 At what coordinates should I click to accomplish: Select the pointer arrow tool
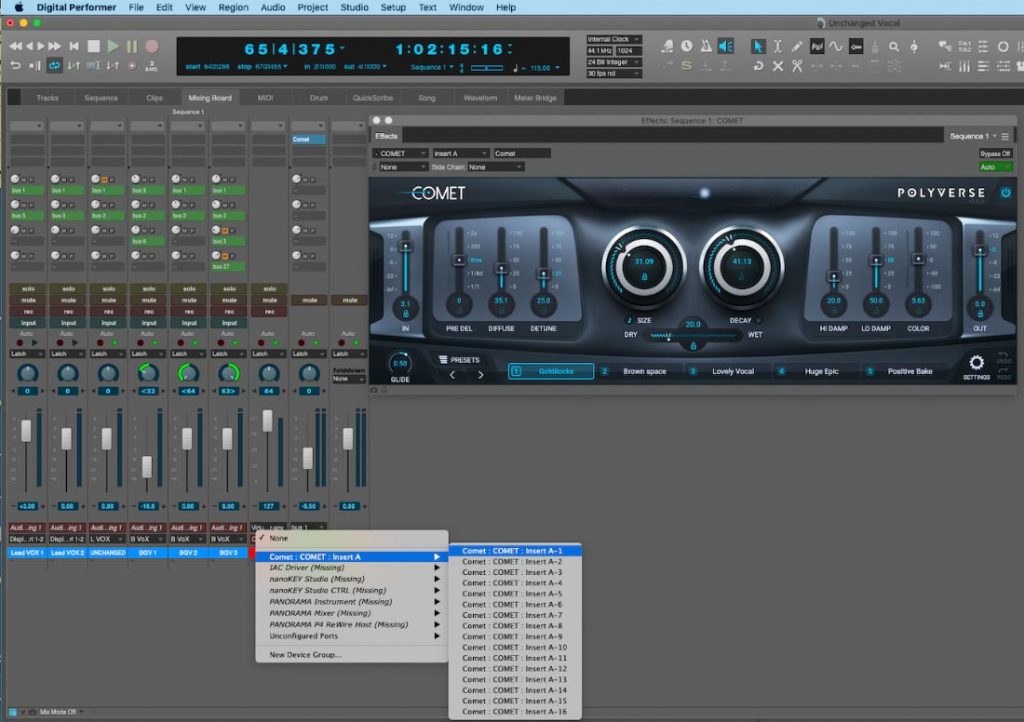tap(758, 46)
